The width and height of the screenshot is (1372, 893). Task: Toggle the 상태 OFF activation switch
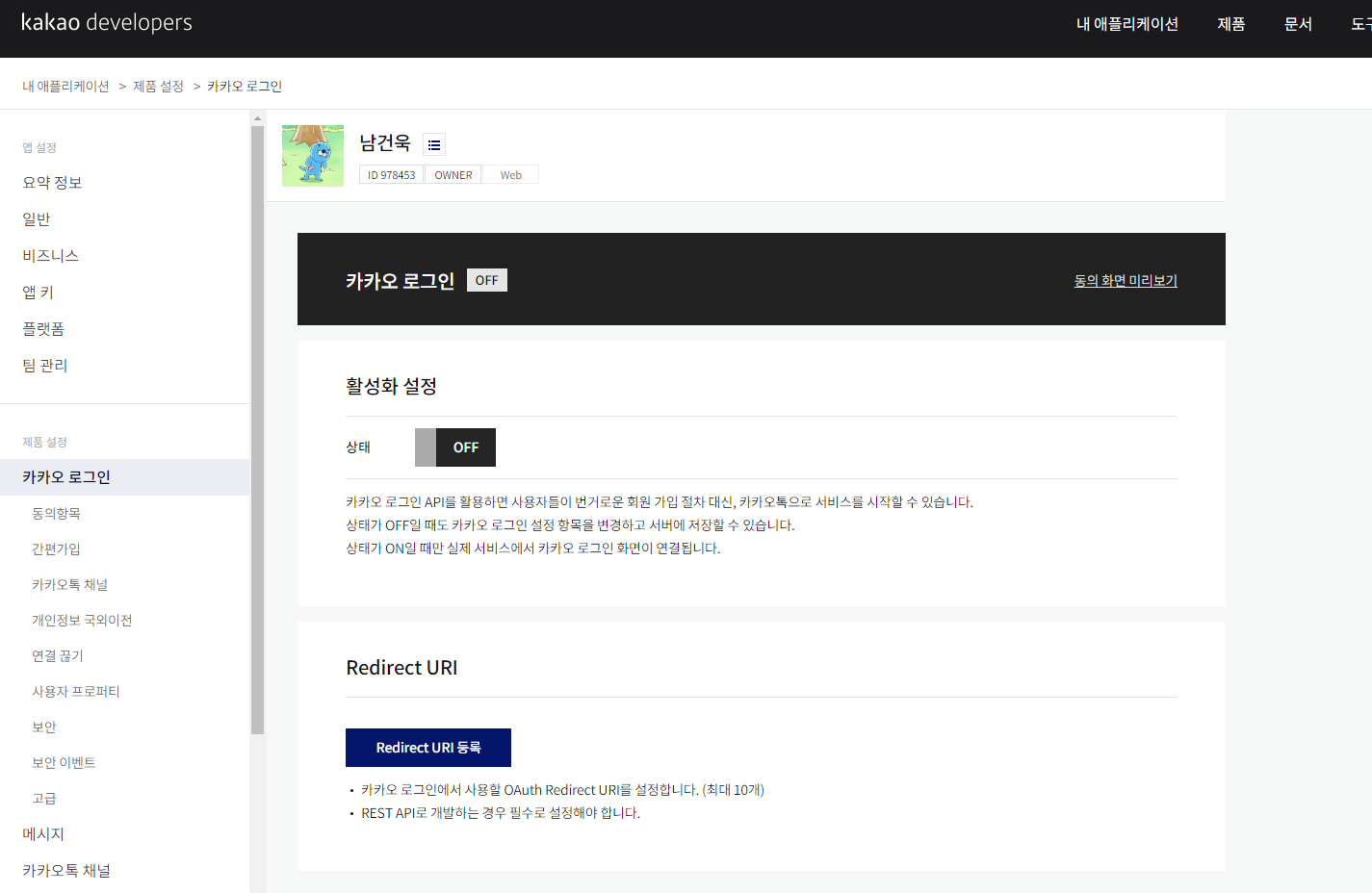pos(455,447)
